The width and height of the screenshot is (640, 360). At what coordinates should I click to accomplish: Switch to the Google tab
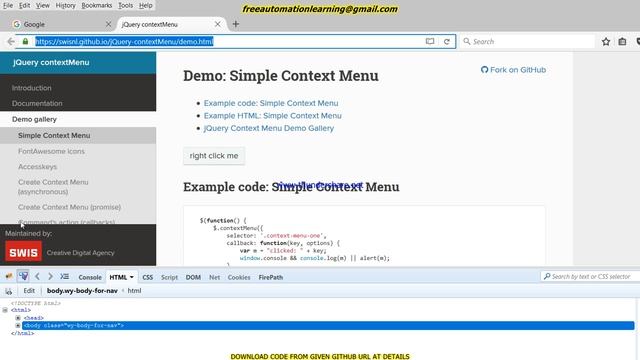click(x=61, y=24)
